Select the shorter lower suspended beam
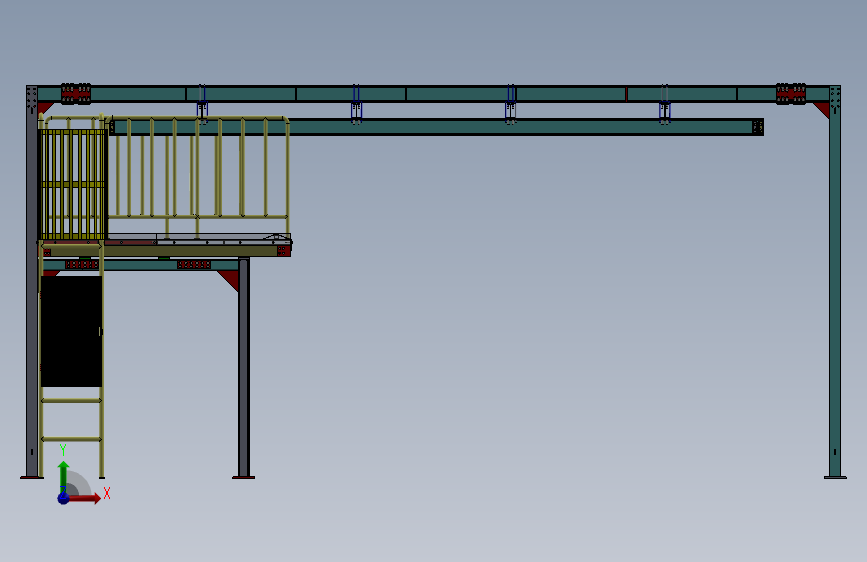 437,127
